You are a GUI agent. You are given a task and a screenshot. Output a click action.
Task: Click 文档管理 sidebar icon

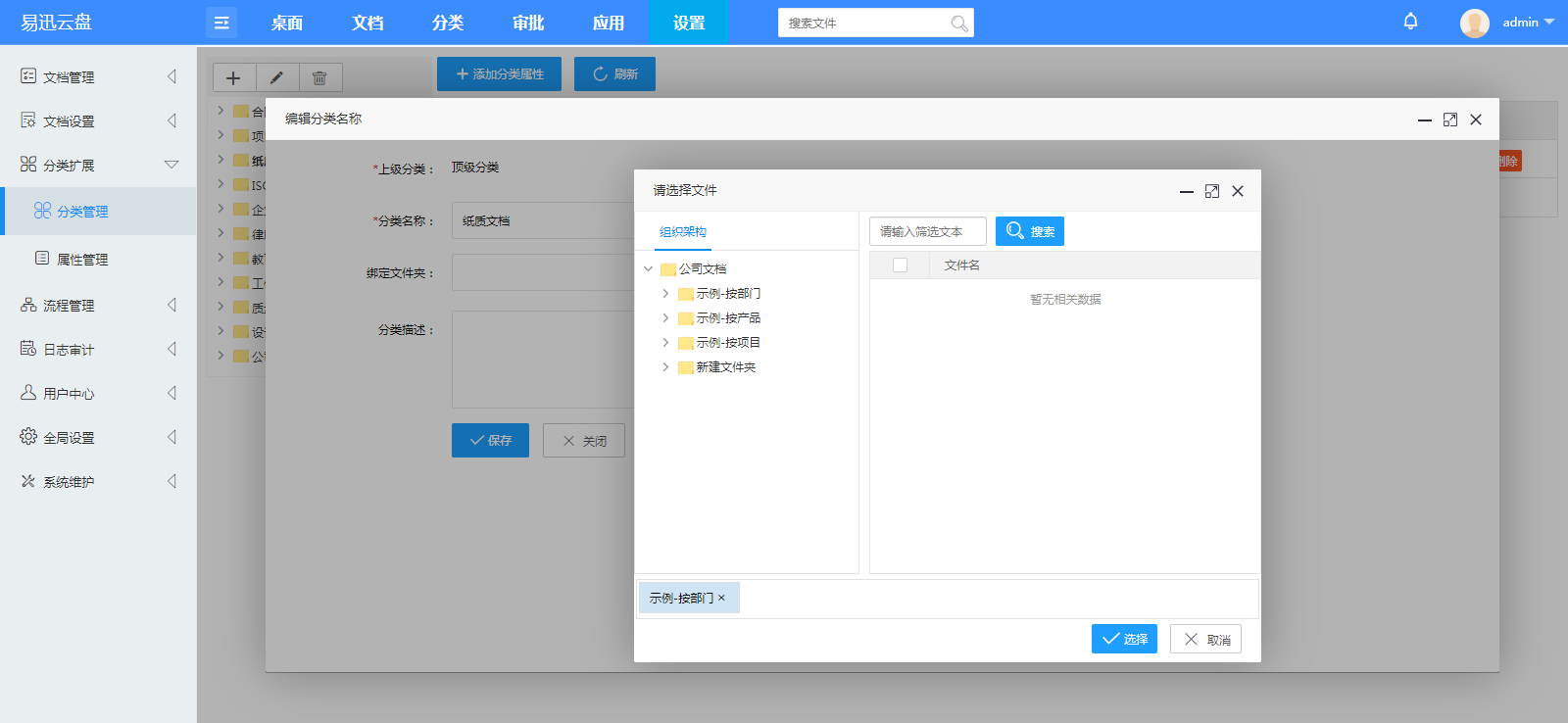pos(28,76)
